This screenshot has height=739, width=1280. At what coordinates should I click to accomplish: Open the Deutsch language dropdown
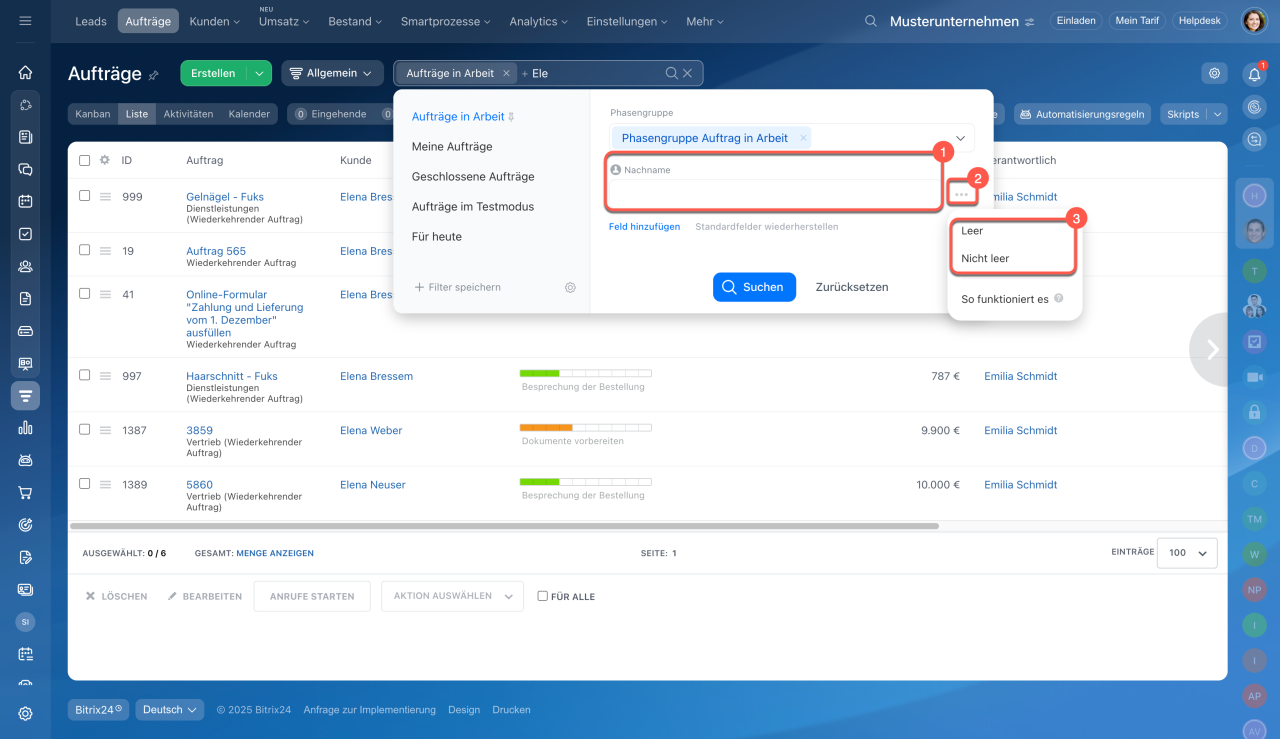170,710
